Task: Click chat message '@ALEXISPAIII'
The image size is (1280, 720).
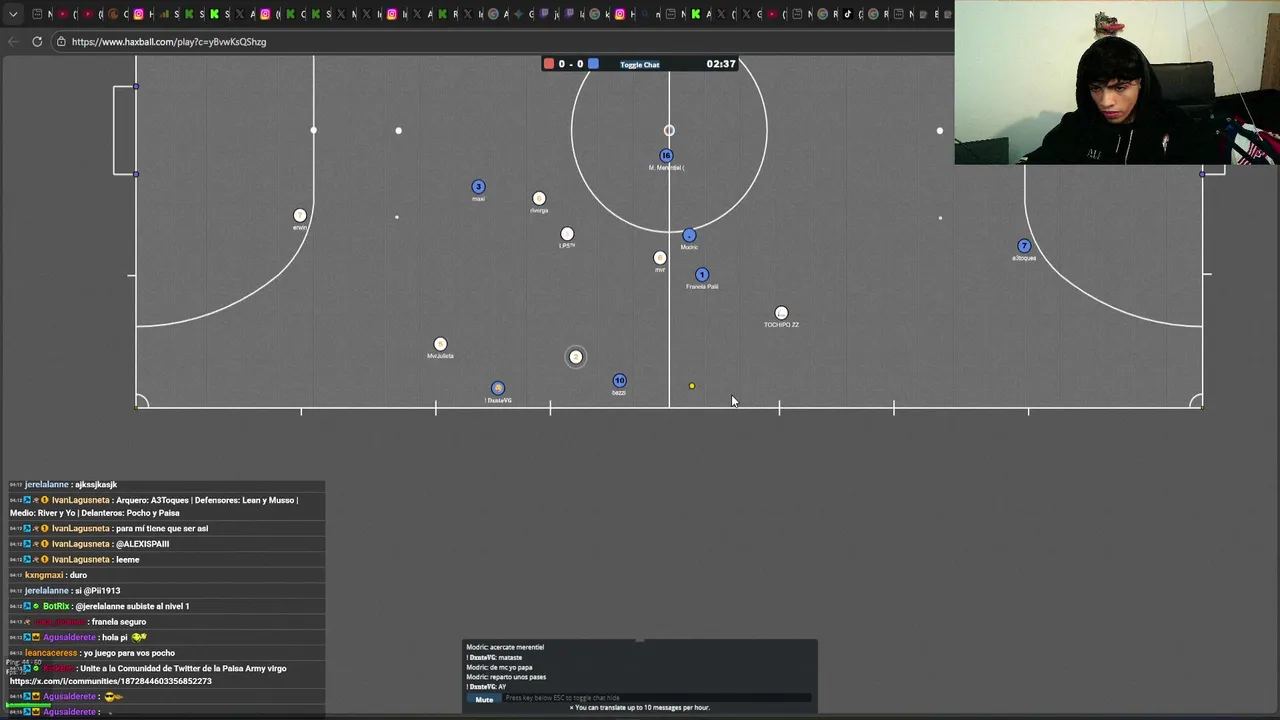Action: [x=143, y=544]
